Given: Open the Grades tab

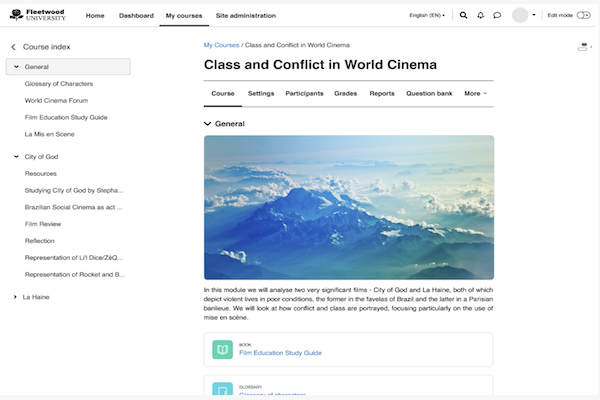Looking at the screenshot, I should pos(346,93).
